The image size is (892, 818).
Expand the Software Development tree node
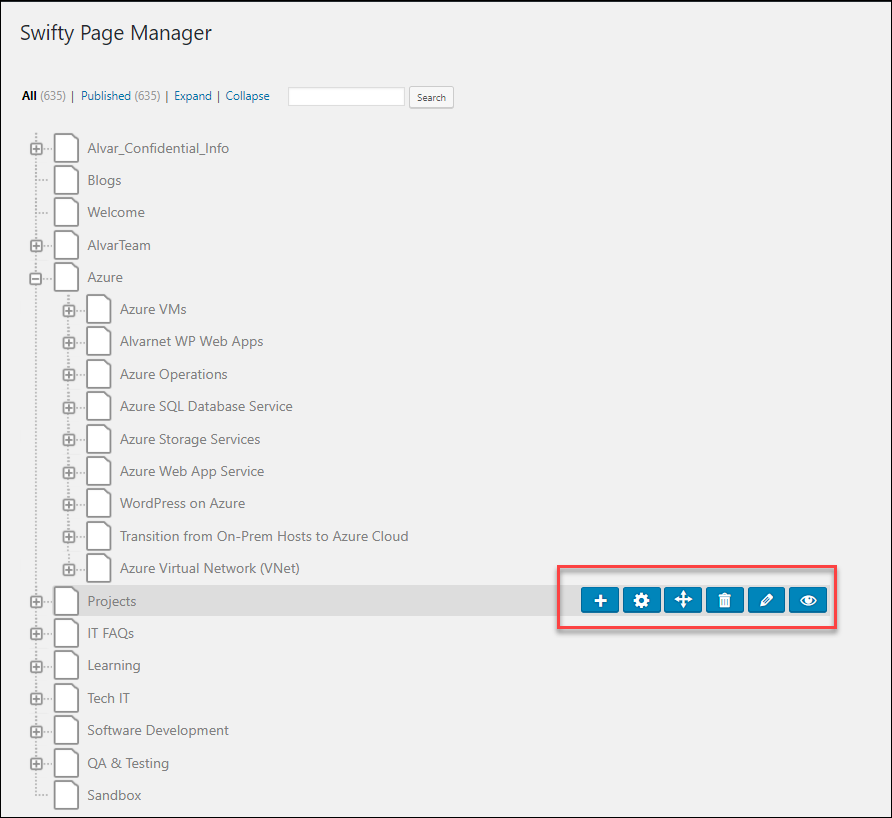click(x=36, y=732)
